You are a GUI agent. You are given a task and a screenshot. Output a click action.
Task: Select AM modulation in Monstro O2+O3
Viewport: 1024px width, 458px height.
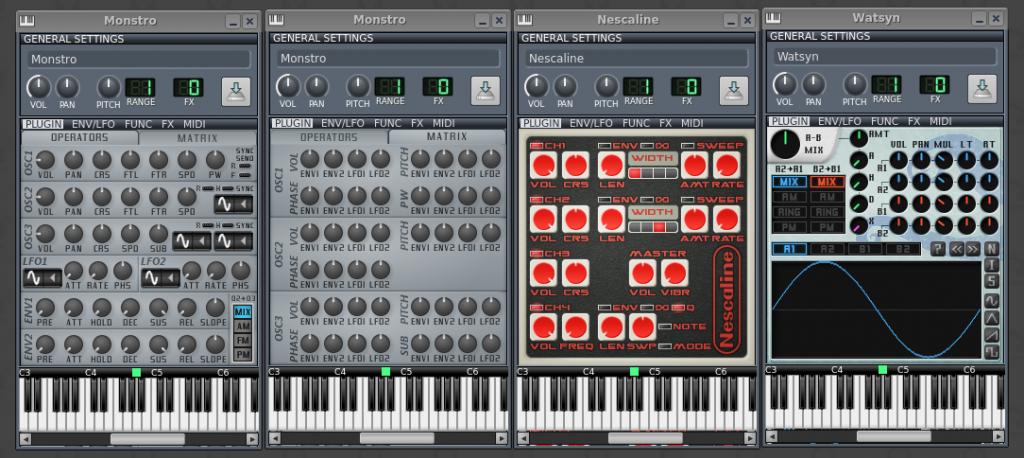point(243,327)
